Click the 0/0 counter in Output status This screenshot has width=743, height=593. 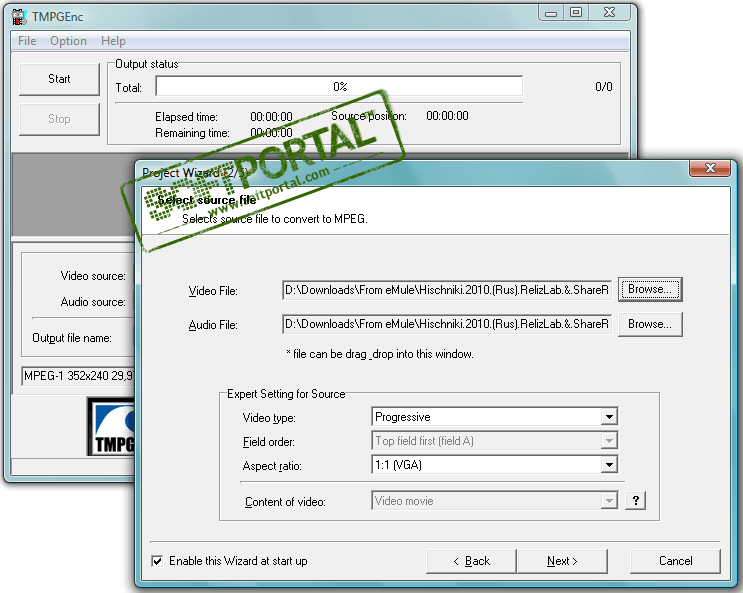pyautogui.click(x=604, y=87)
